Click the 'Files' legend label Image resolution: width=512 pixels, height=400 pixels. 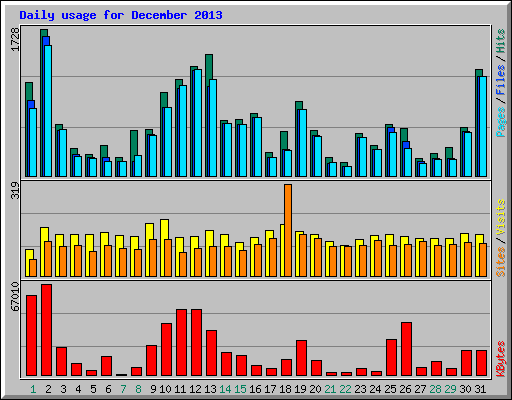(x=501, y=80)
